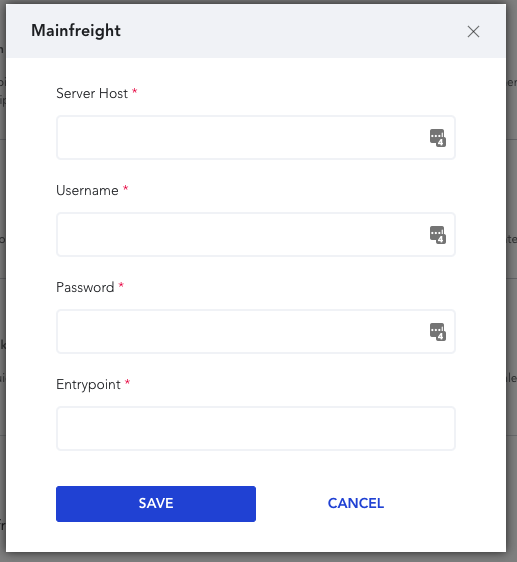This screenshot has width=517, height=562.
Task: Click the Password label text
Action: 85,287
